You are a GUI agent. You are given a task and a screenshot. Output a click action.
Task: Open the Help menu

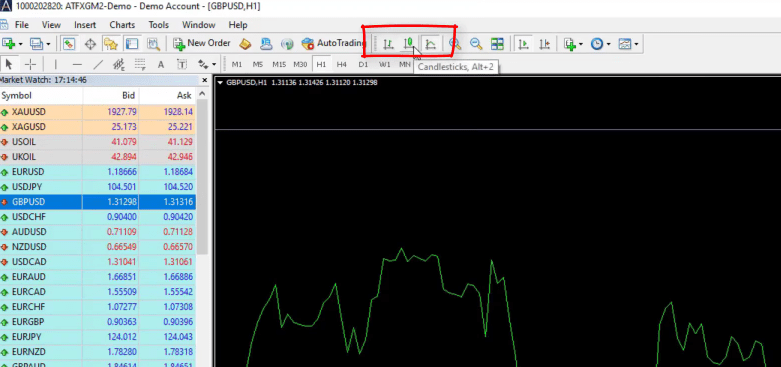pyautogui.click(x=238, y=25)
